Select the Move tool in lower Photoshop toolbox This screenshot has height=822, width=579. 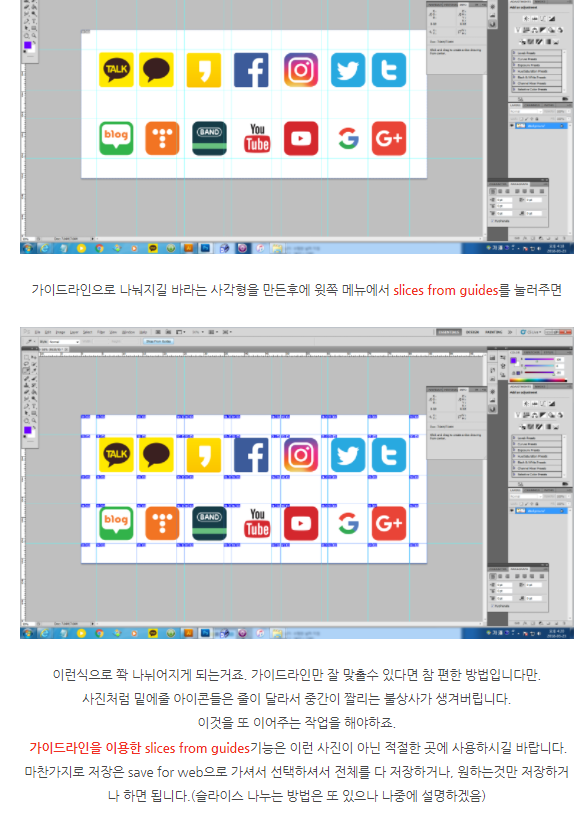pyautogui.click(x=34, y=357)
